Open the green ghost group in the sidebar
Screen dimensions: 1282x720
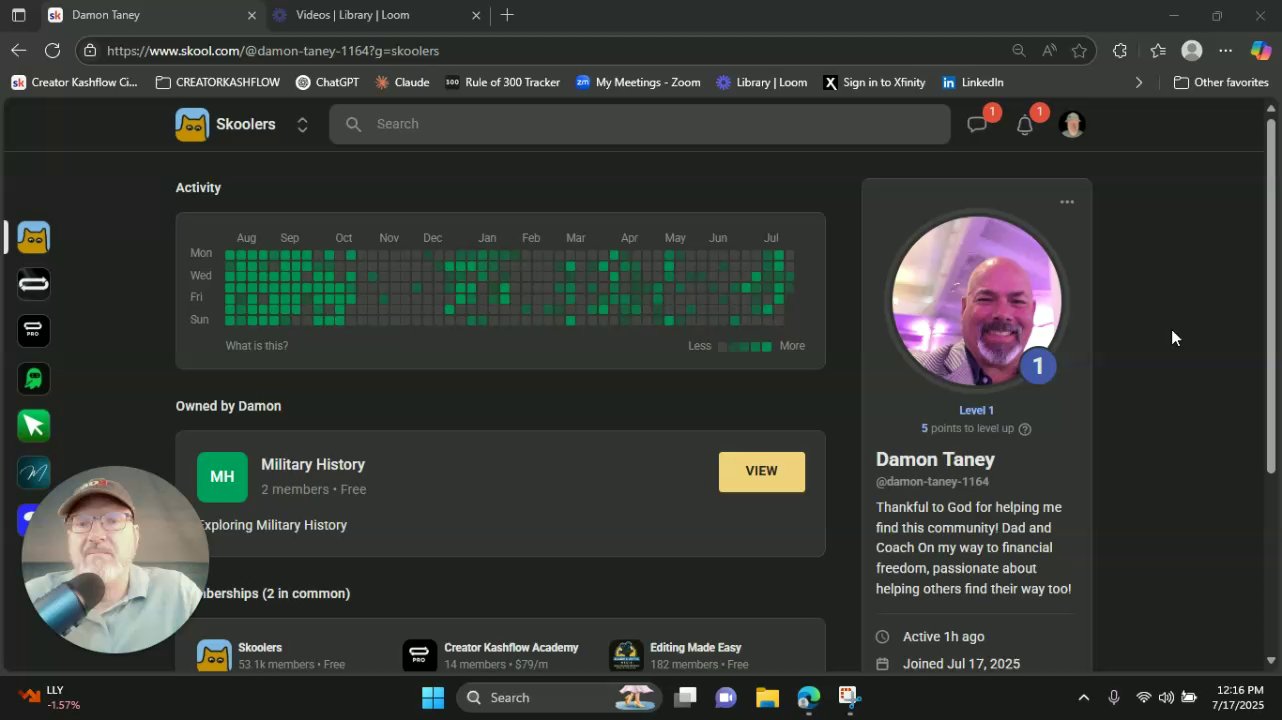pyautogui.click(x=33, y=378)
